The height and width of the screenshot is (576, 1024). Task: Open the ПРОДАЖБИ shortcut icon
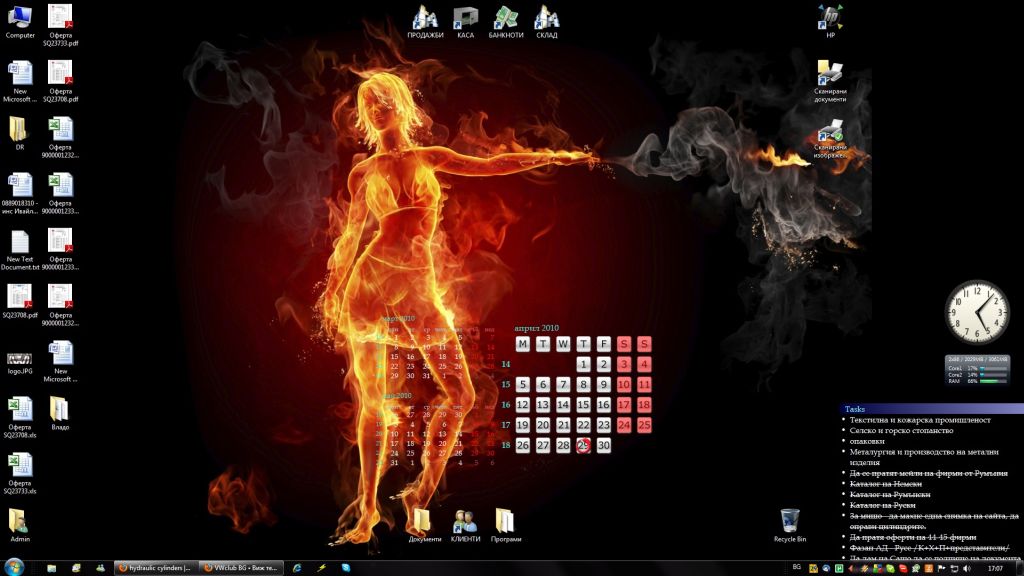click(425, 18)
